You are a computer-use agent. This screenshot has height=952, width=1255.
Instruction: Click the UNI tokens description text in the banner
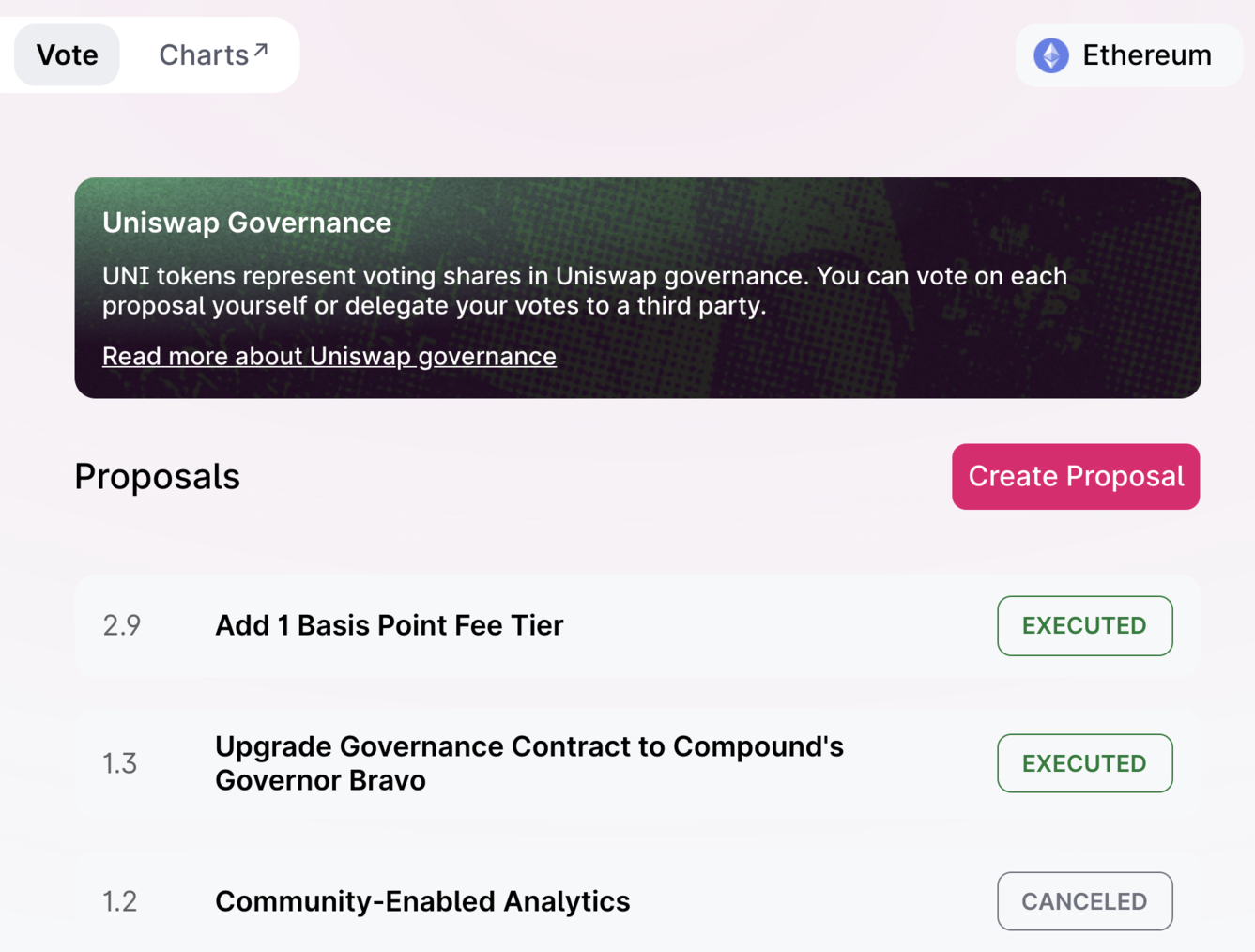coord(585,290)
